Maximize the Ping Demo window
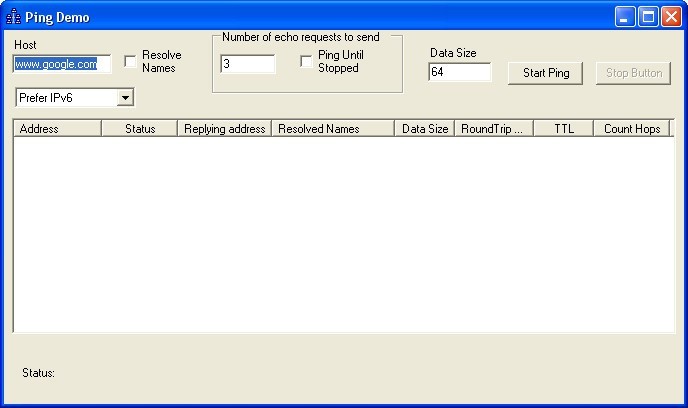 [648, 17]
